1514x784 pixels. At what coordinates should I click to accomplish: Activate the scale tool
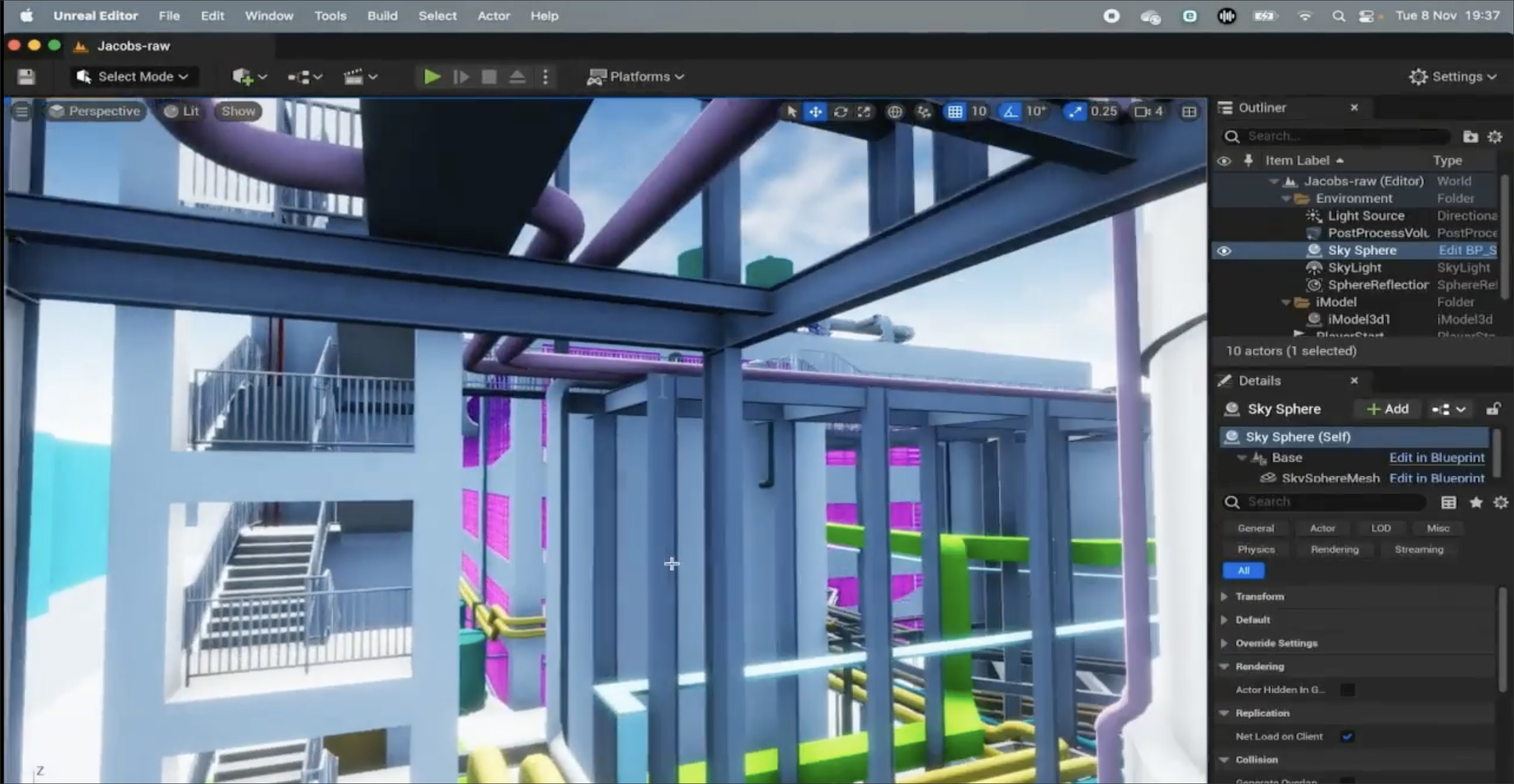864,112
